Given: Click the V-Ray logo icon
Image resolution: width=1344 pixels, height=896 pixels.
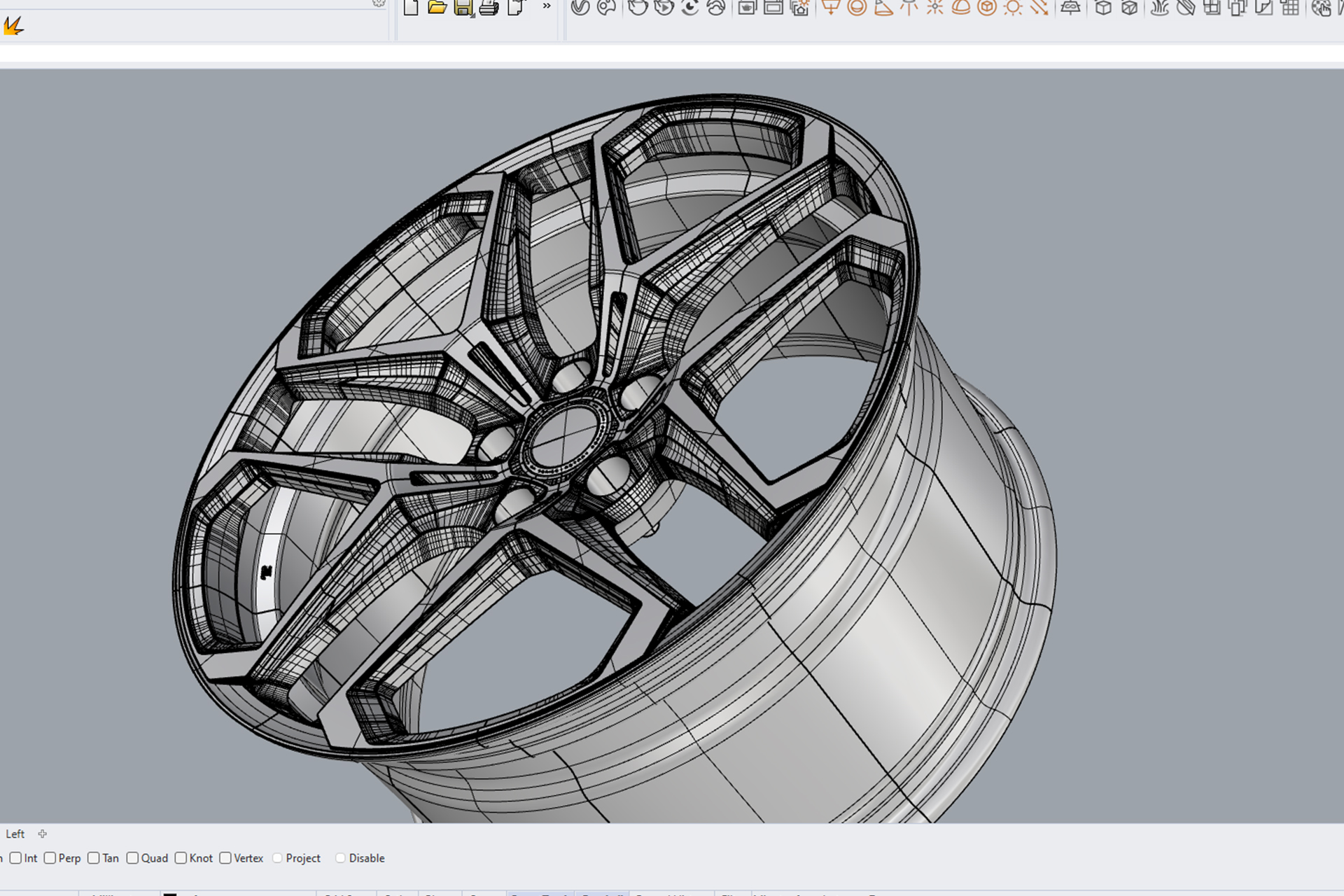Looking at the screenshot, I should tap(580, 7).
